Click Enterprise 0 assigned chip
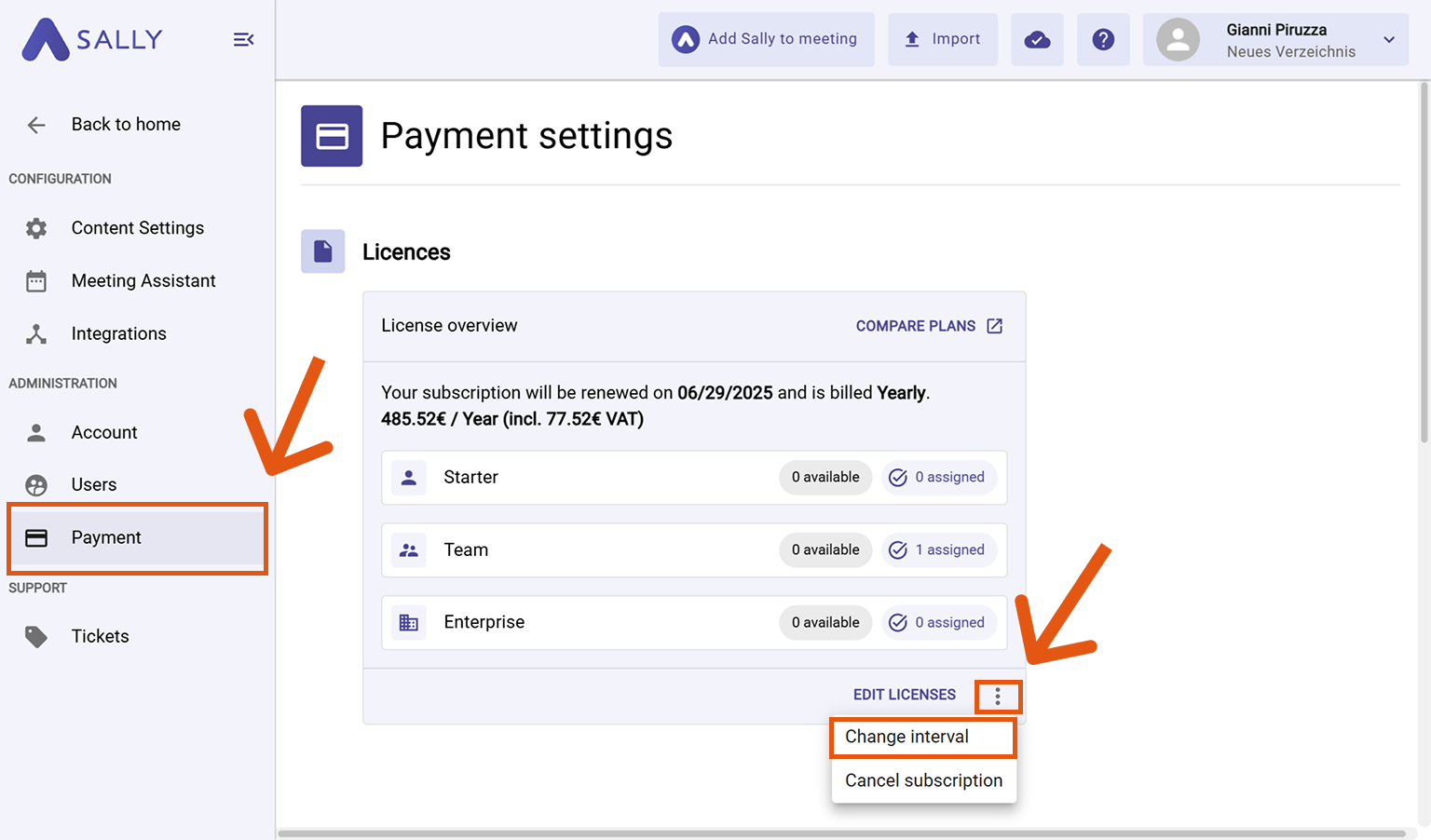Viewport: 1431px width, 840px height. [939, 622]
